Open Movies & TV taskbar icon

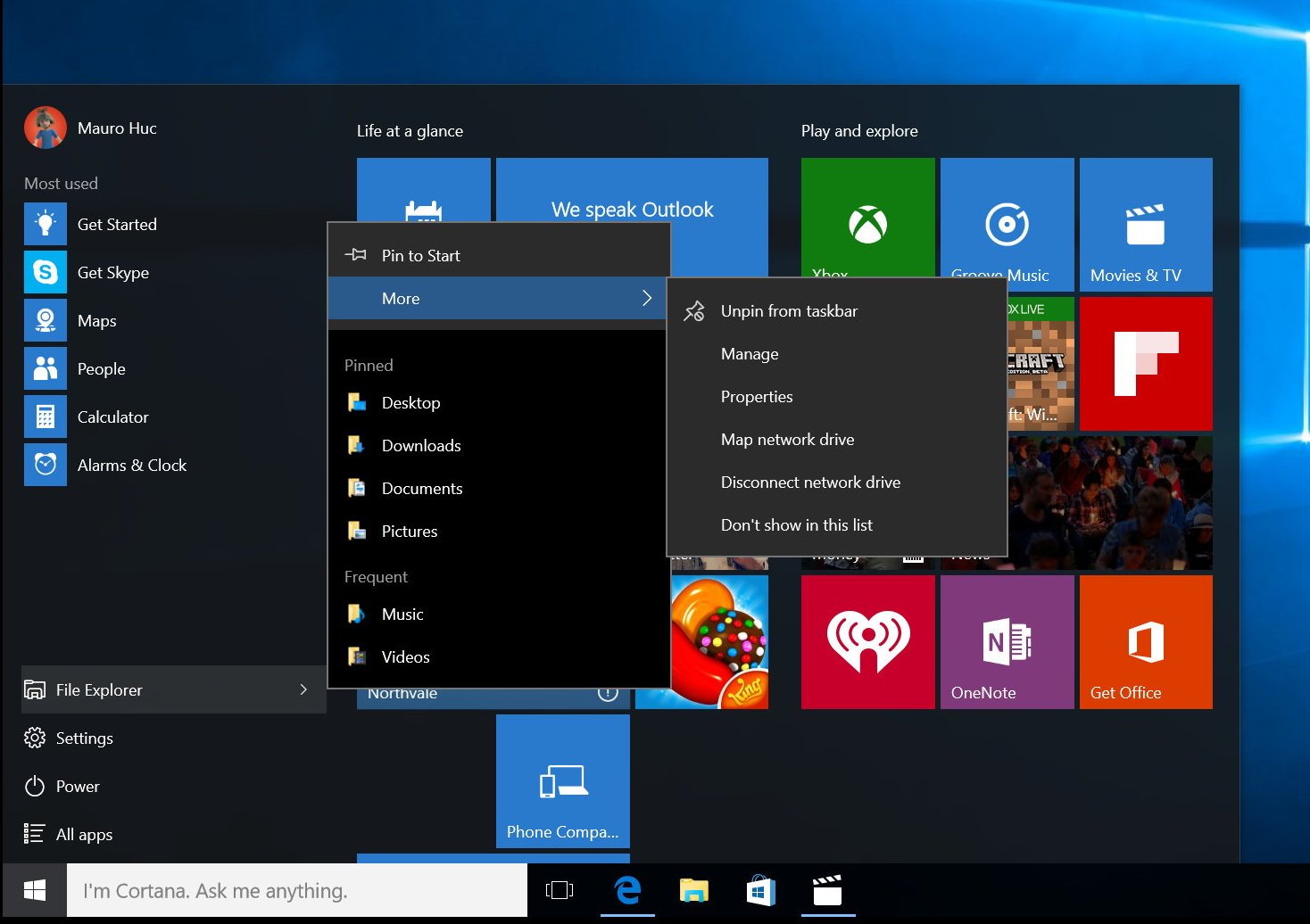click(x=828, y=890)
